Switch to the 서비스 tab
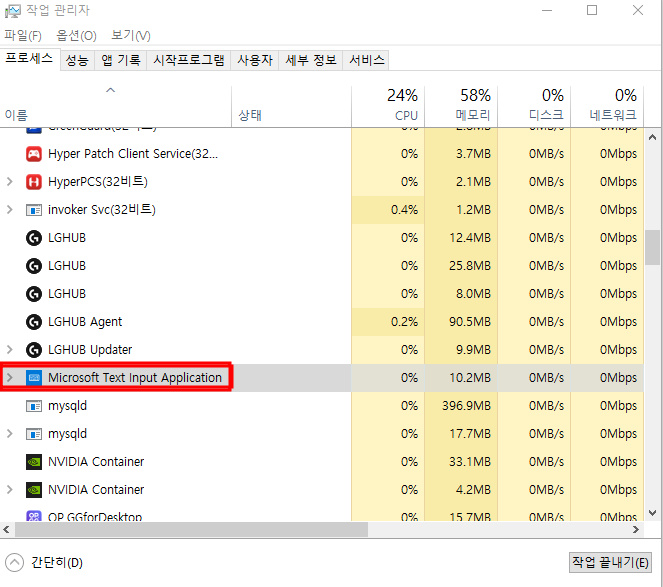Screen dimensions: 663x587 [367, 60]
